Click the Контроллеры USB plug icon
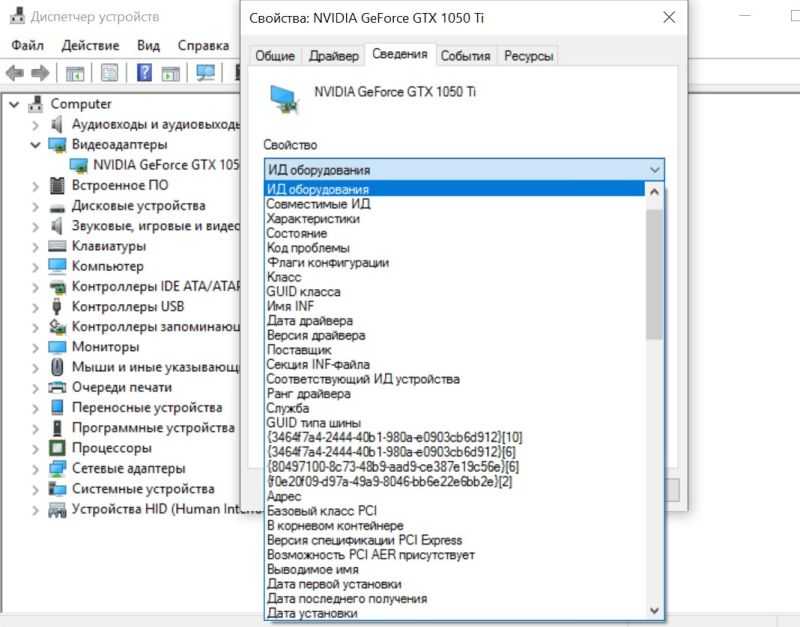 (x=57, y=307)
